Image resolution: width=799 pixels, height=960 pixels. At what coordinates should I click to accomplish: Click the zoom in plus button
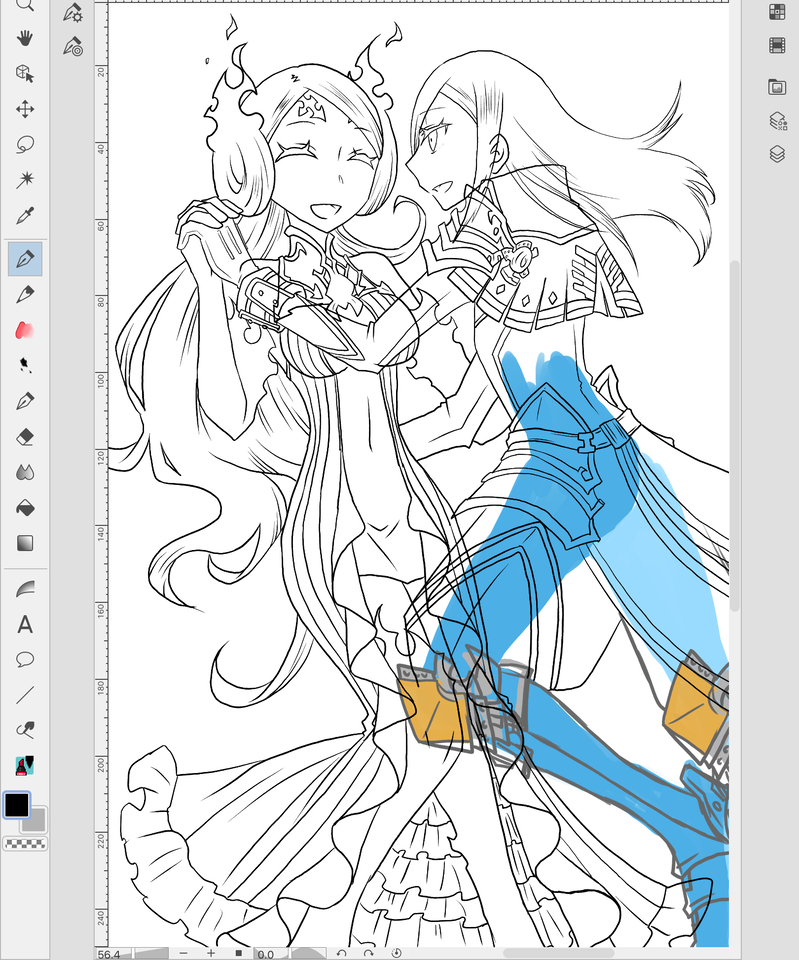click(x=211, y=953)
